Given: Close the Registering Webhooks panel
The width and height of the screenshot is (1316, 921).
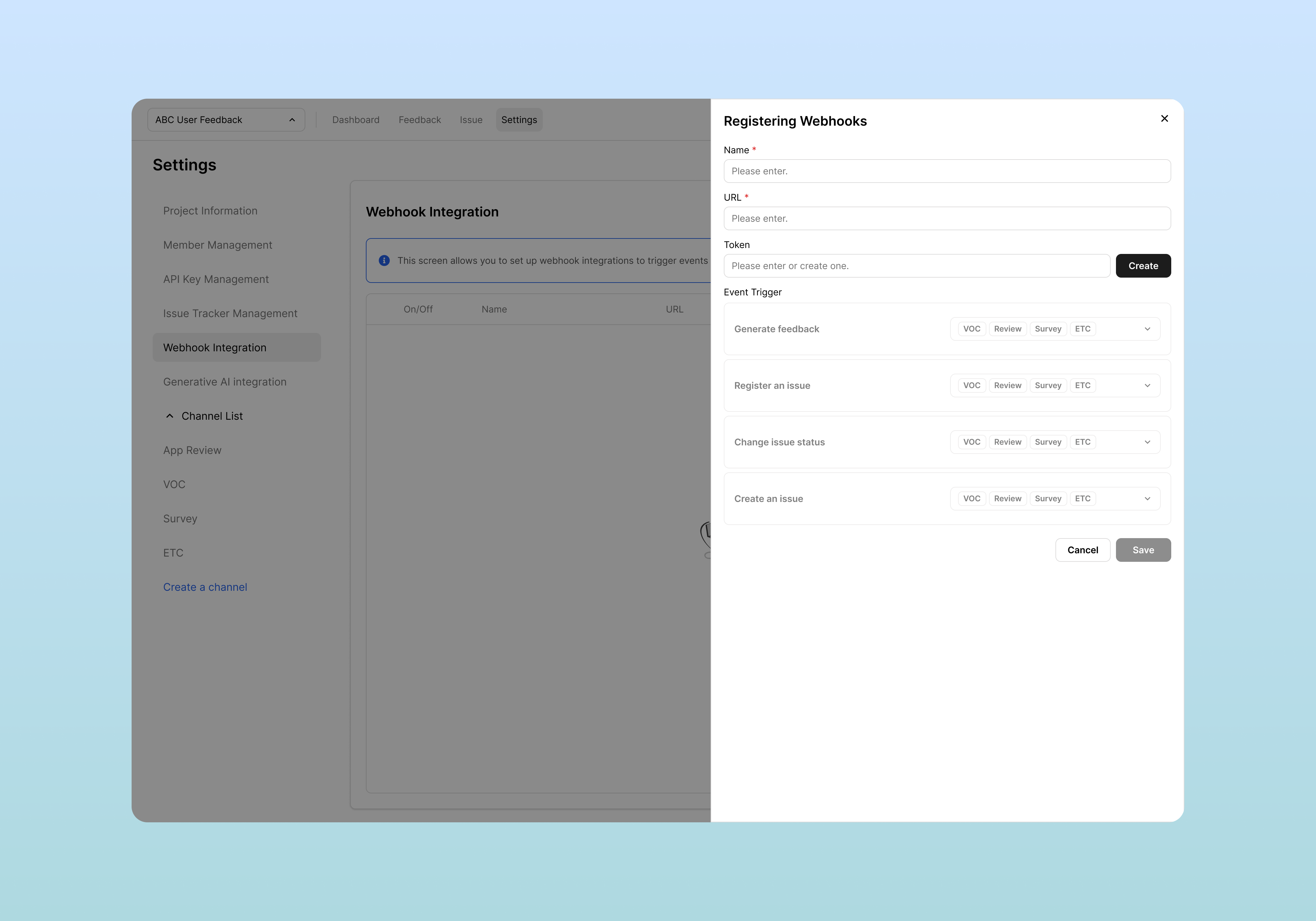Looking at the screenshot, I should tap(1164, 119).
